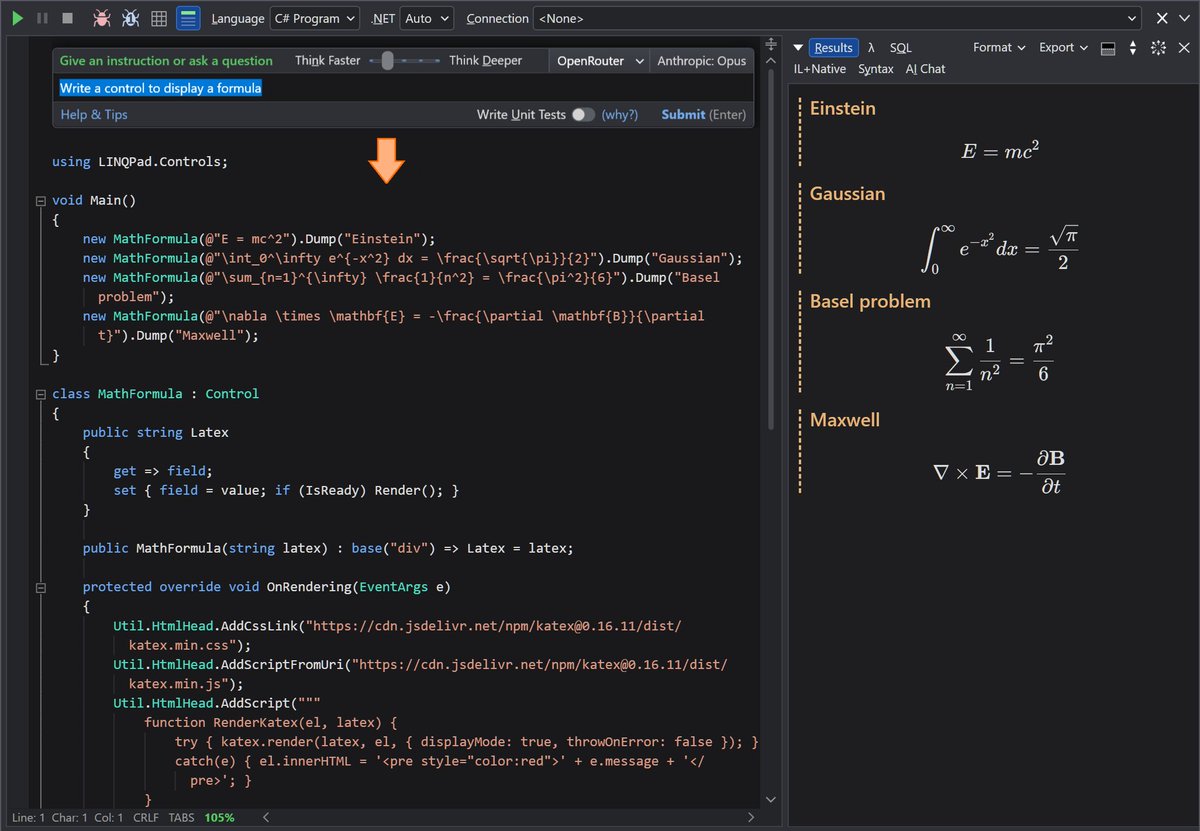Screen dimensions: 1200x831
Task: Collapse the void Main() method
Action: click(x=41, y=200)
